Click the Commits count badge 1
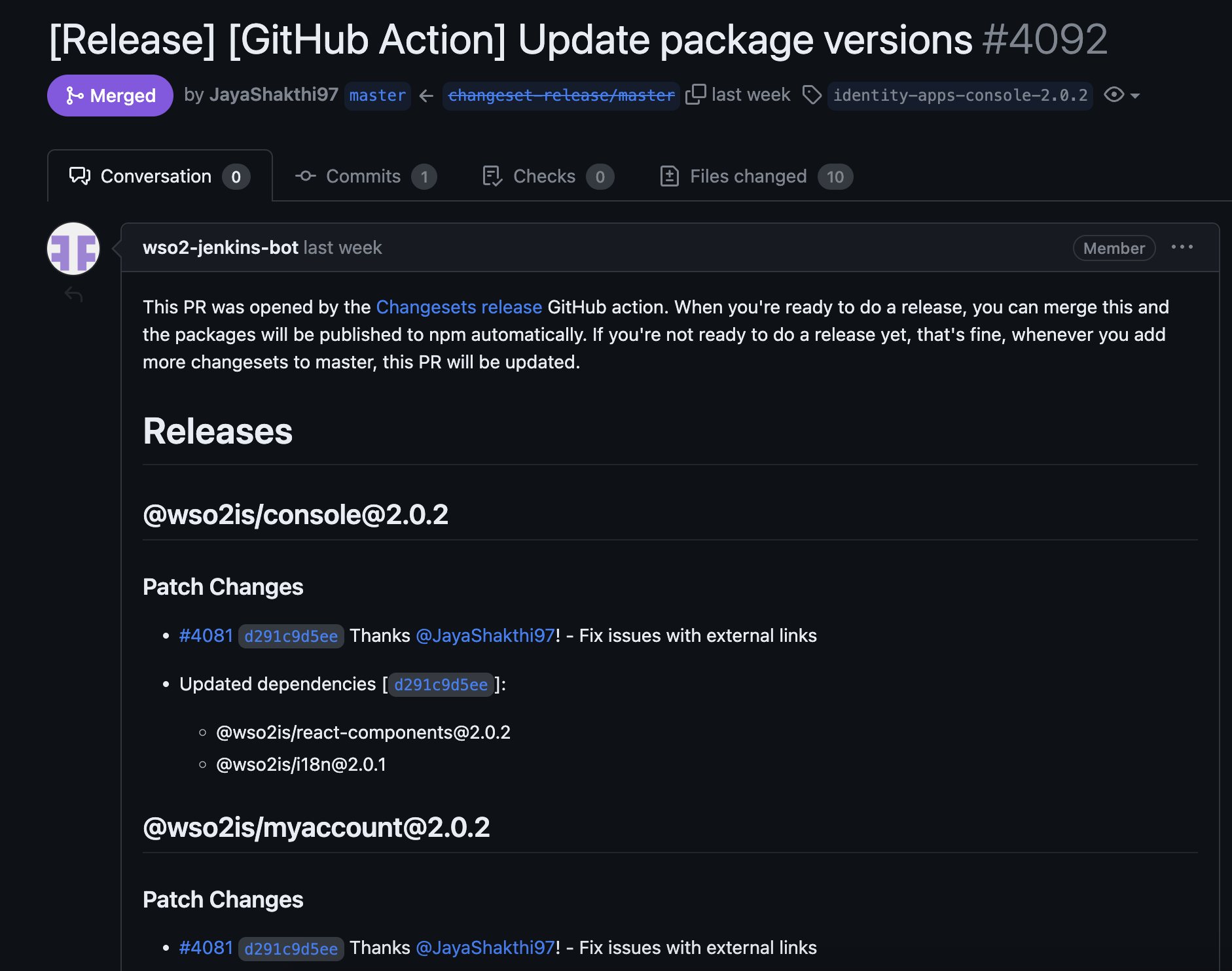 424,177
